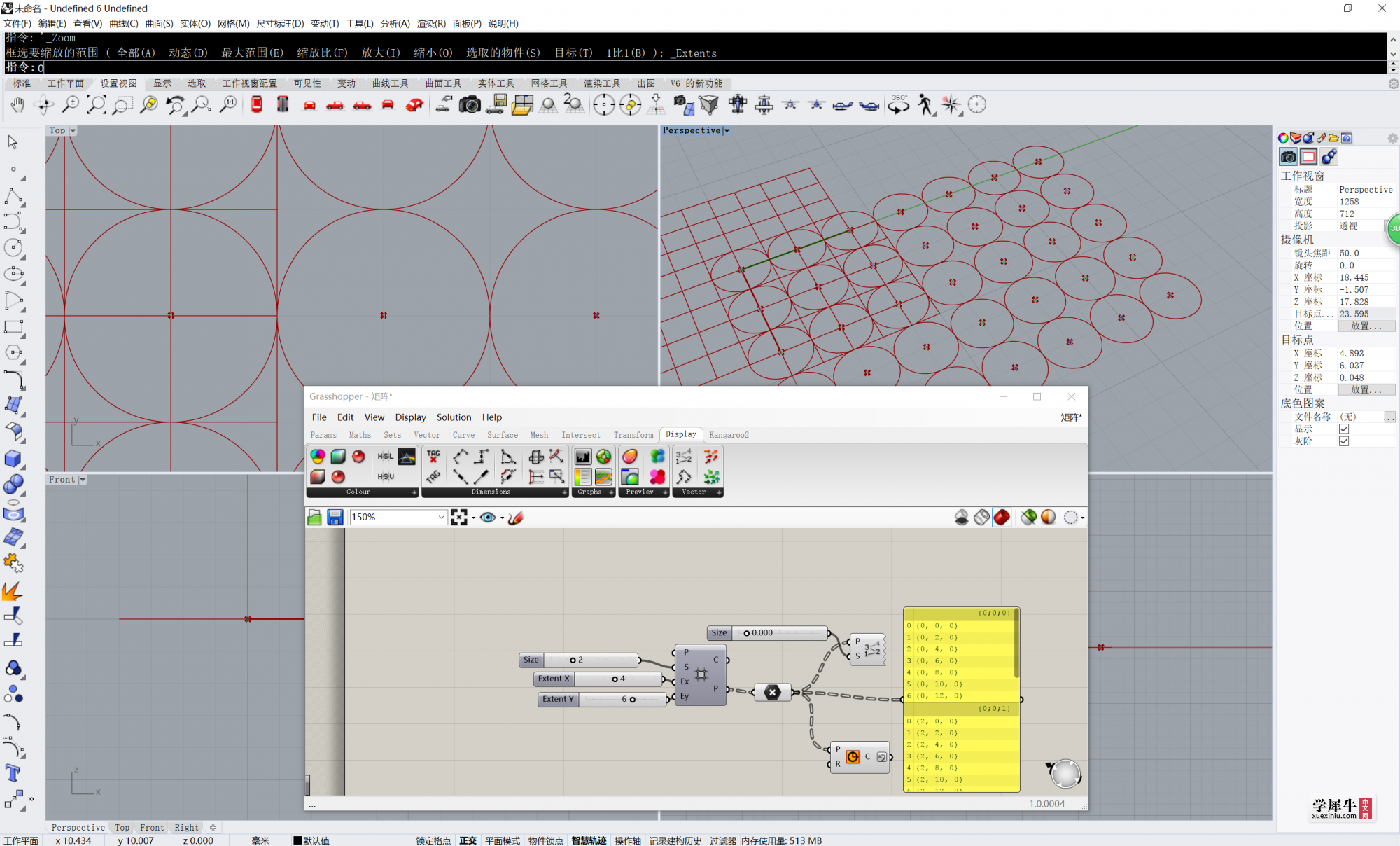
Task: Click 选取的物件(S) option in command line
Action: pos(503,53)
